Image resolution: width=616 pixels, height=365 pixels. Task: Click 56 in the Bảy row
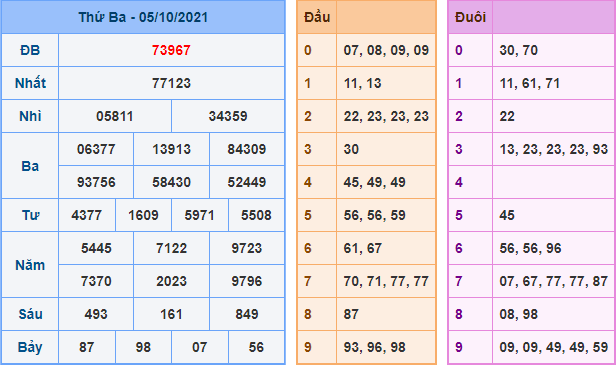point(256,347)
